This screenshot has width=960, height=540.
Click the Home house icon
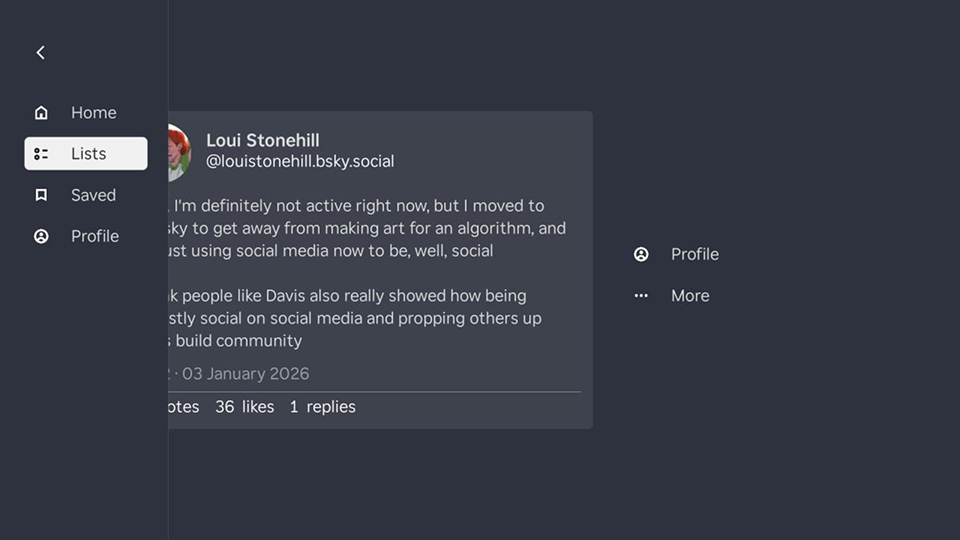(x=41, y=113)
